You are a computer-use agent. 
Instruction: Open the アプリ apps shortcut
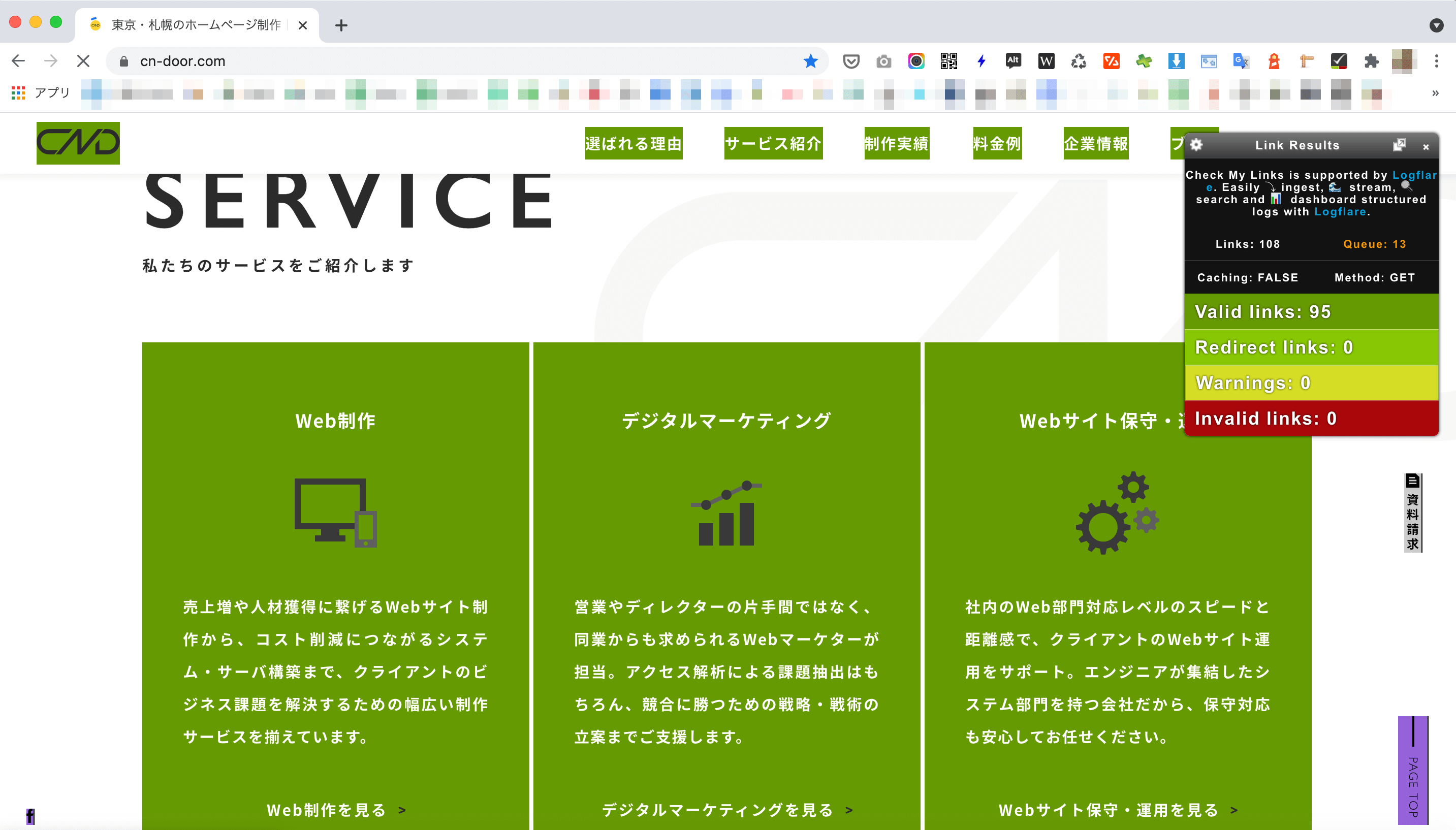pyautogui.click(x=41, y=92)
